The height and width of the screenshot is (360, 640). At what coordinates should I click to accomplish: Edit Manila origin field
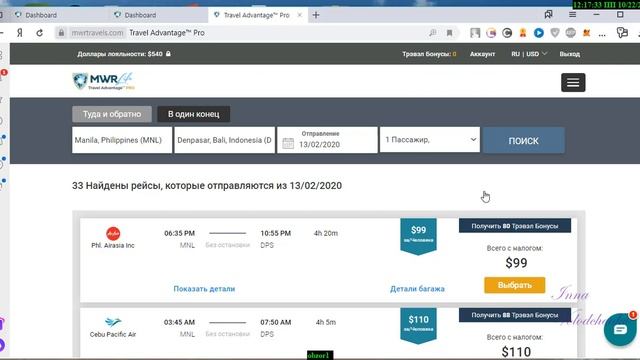tap(122, 140)
